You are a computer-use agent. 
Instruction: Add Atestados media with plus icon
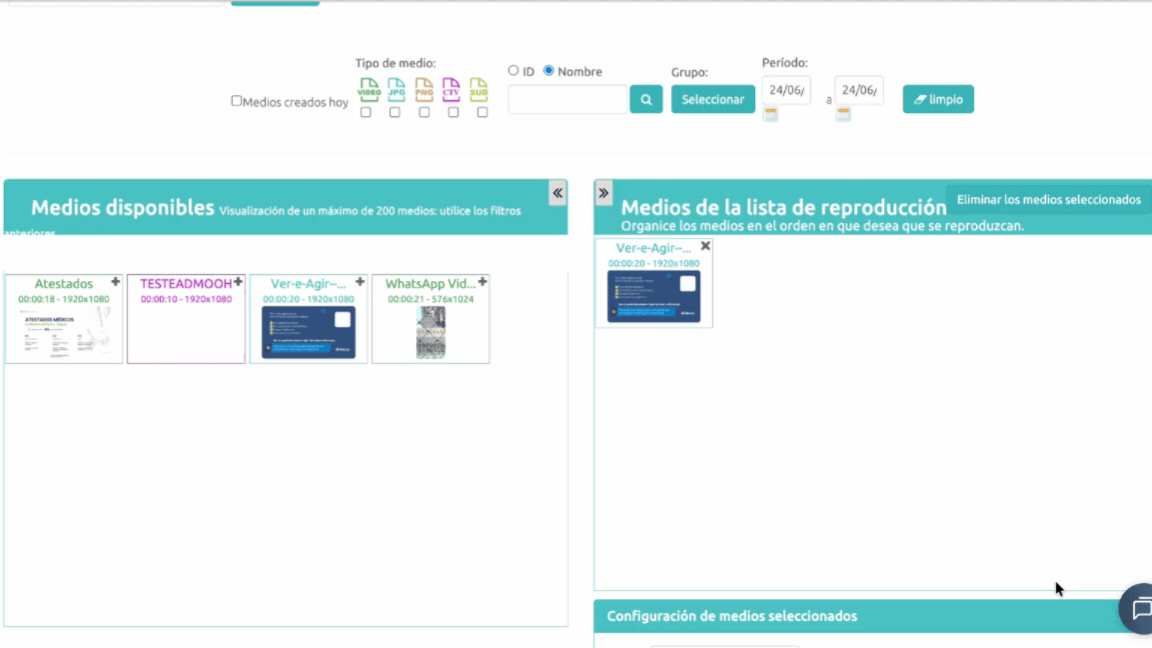115,281
